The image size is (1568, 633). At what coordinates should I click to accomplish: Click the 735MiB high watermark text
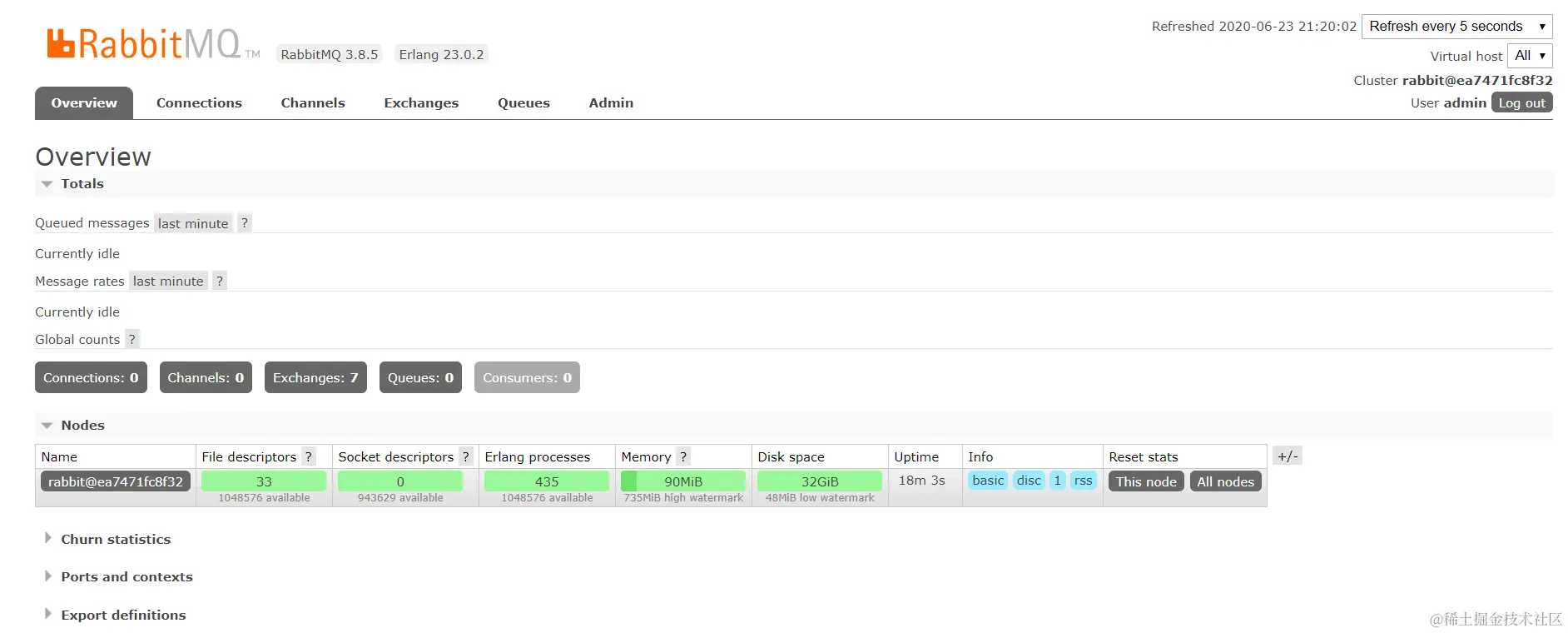[683, 498]
